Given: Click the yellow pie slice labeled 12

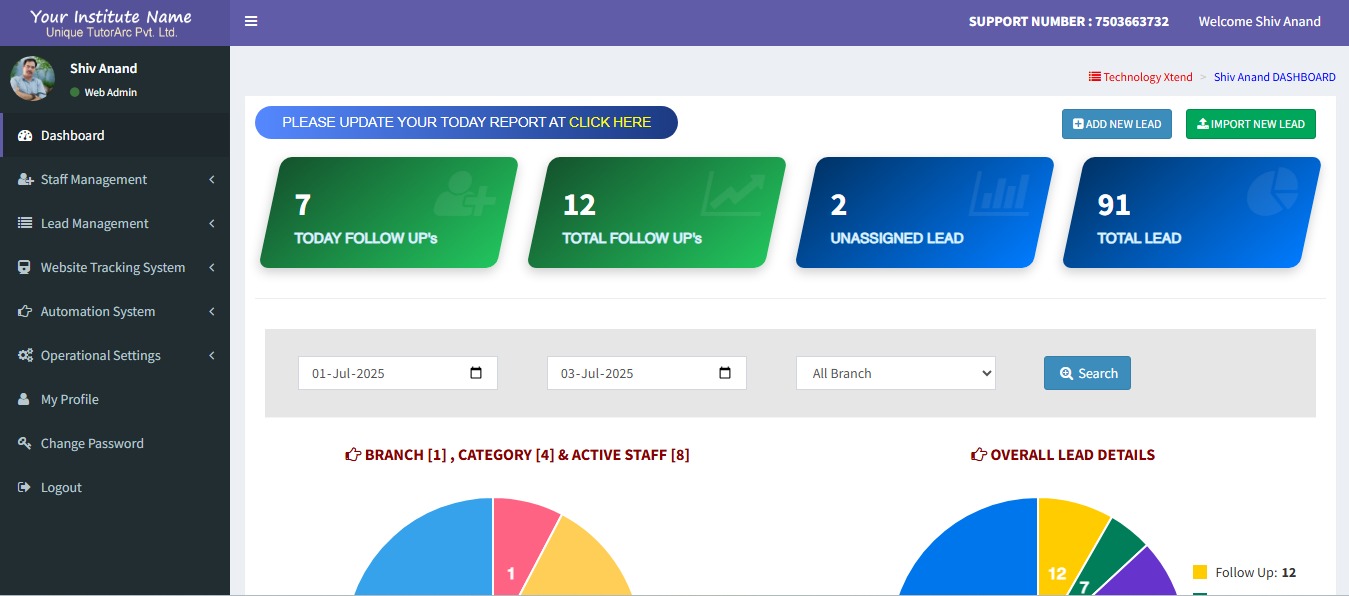Looking at the screenshot, I should 1062,550.
